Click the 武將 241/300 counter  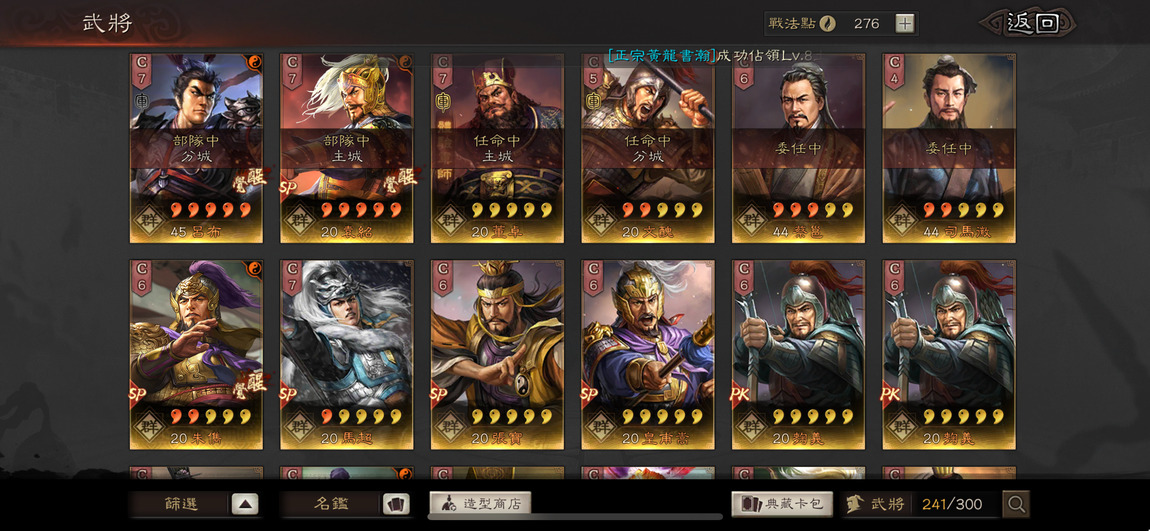(x=920, y=504)
